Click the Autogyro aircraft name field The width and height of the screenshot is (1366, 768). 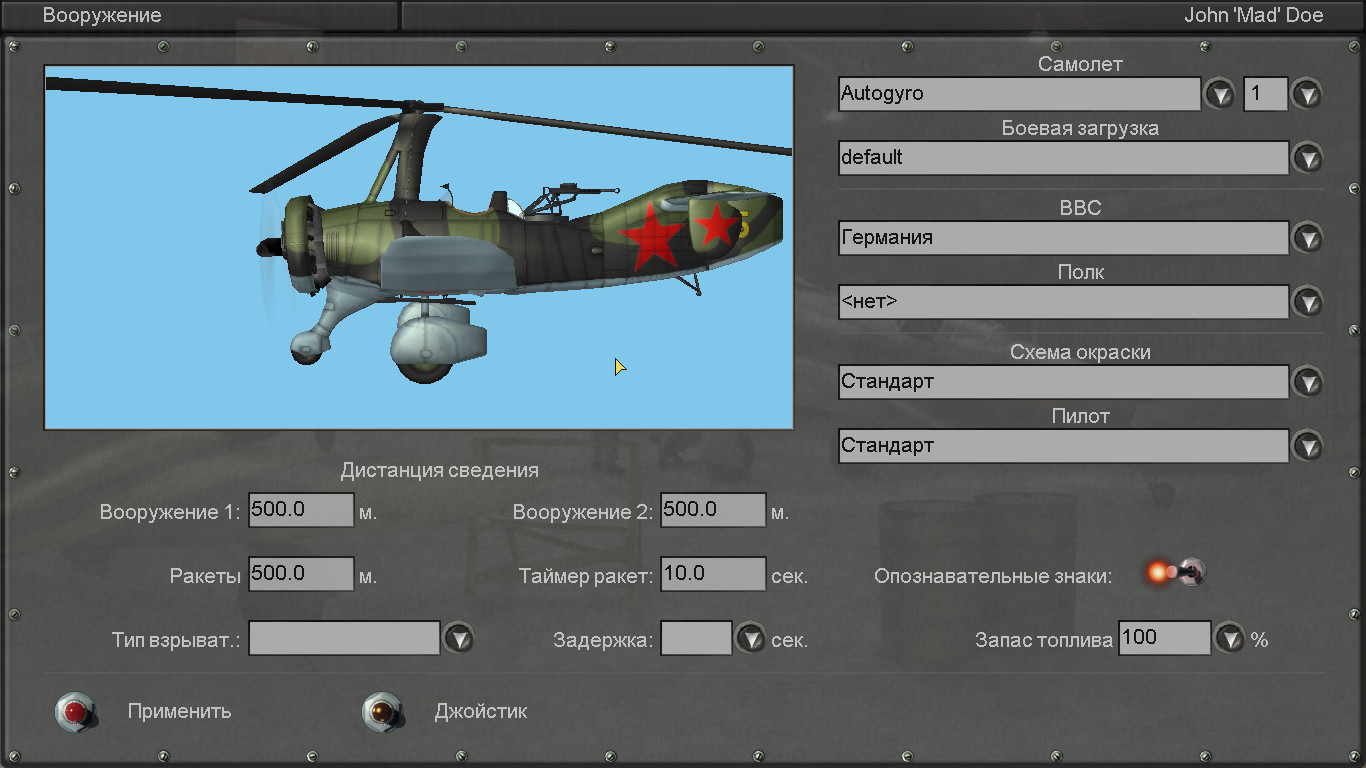tap(1019, 94)
